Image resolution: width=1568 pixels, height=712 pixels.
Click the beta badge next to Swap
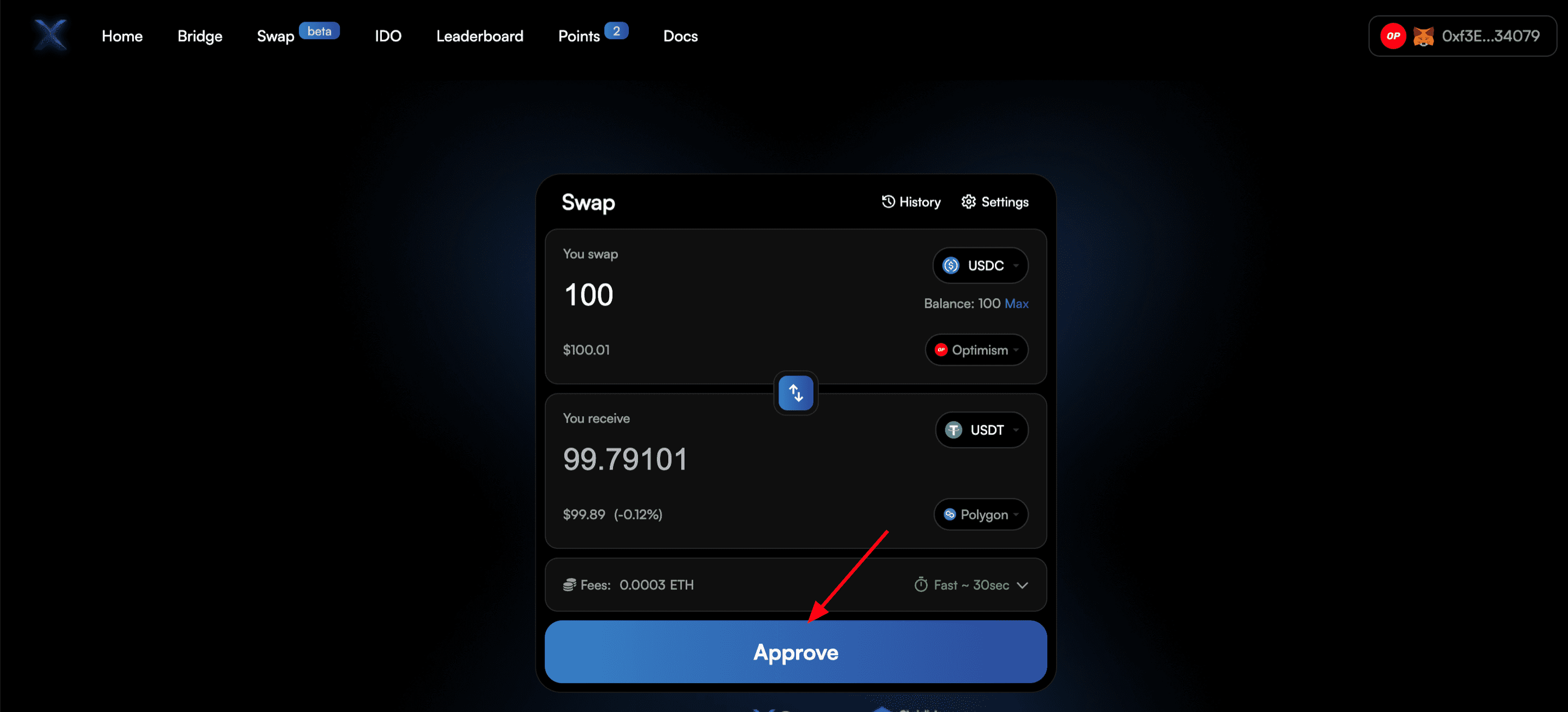click(x=319, y=31)
